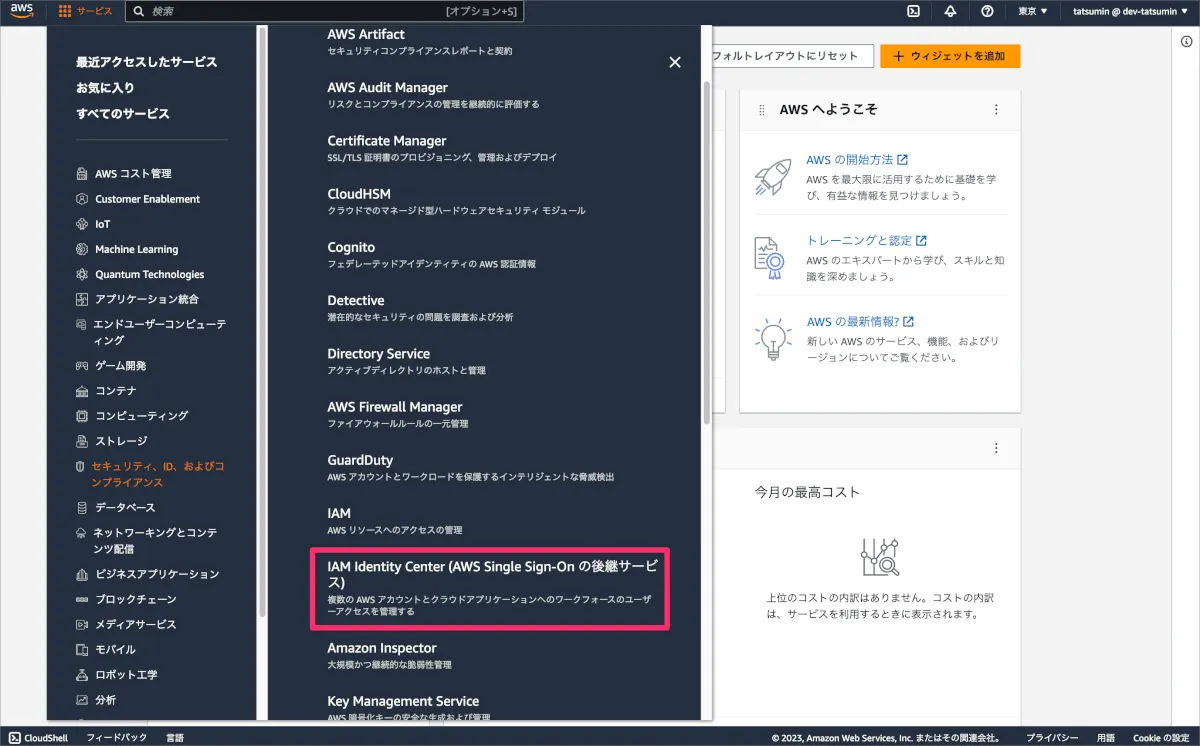Open 言語 settings in footer
The height and width of the screenshot is (746, 1200).
[174, 737]
